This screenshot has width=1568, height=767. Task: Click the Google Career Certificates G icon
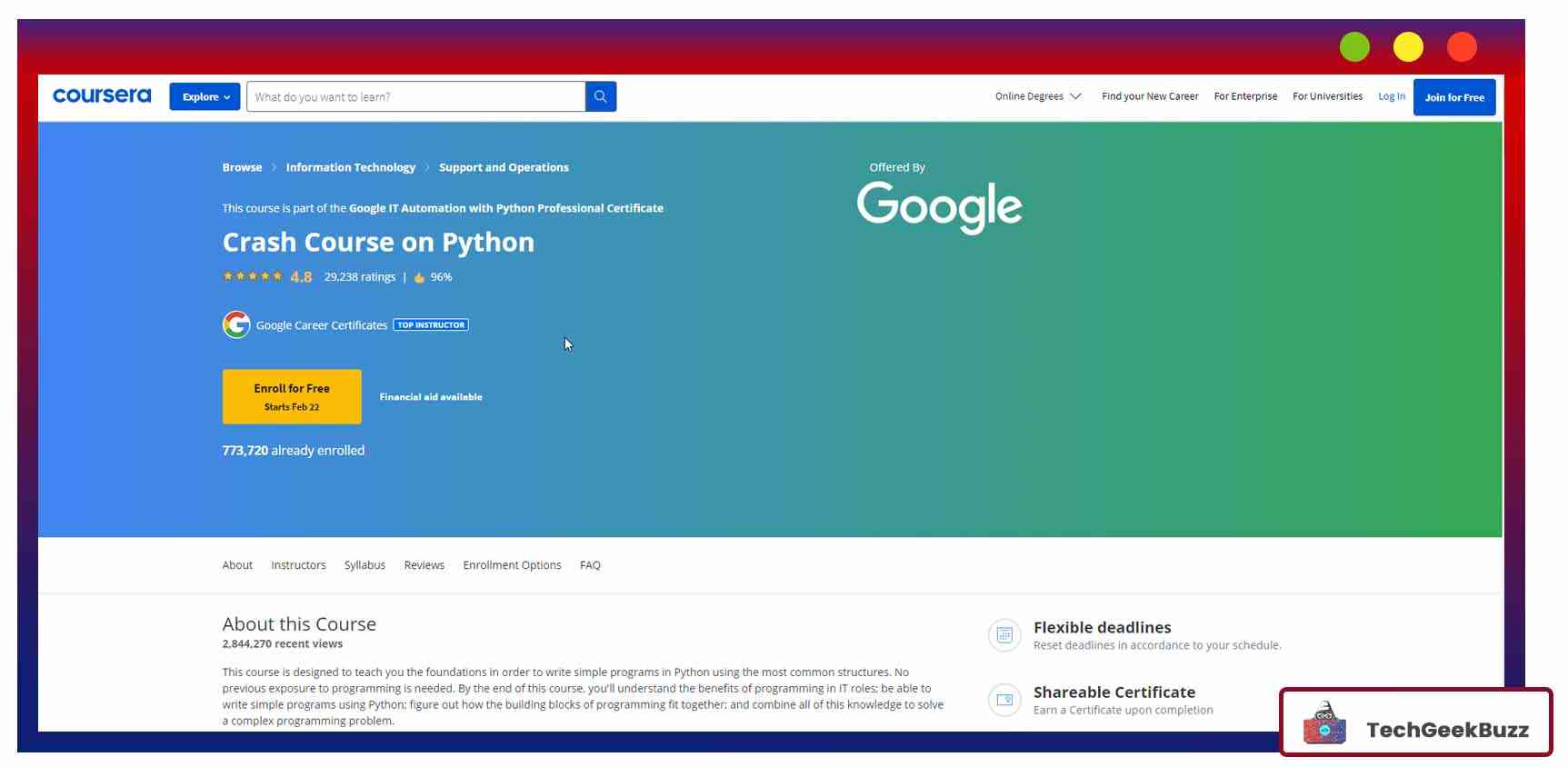pyautogui.click(x=236, y=324)
